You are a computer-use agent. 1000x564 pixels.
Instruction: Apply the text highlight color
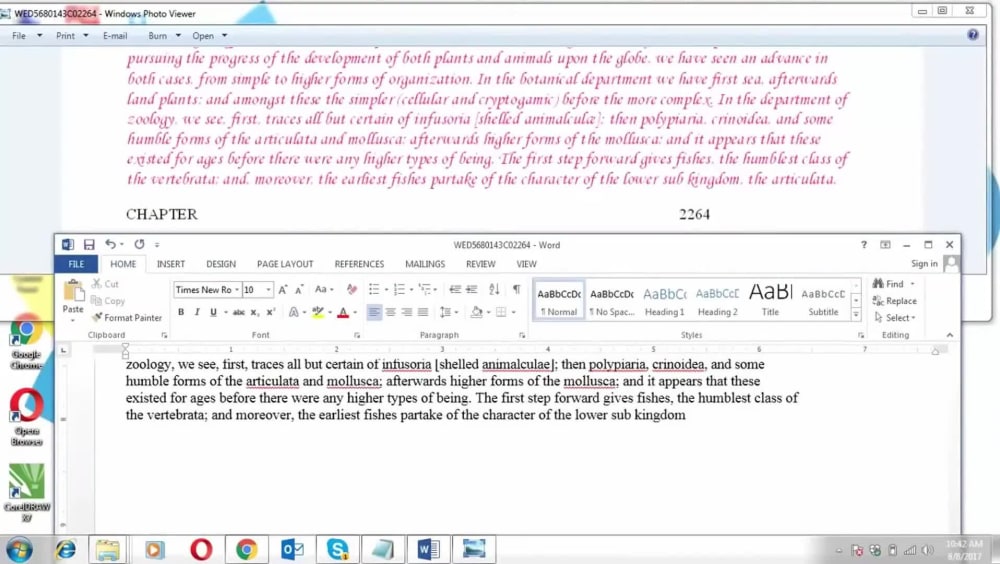pyautogui.click(x=318, y=312)
